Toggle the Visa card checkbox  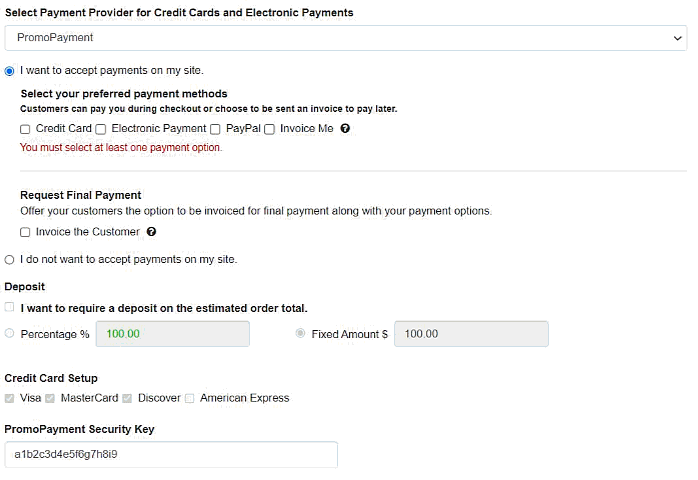point(9,399)
